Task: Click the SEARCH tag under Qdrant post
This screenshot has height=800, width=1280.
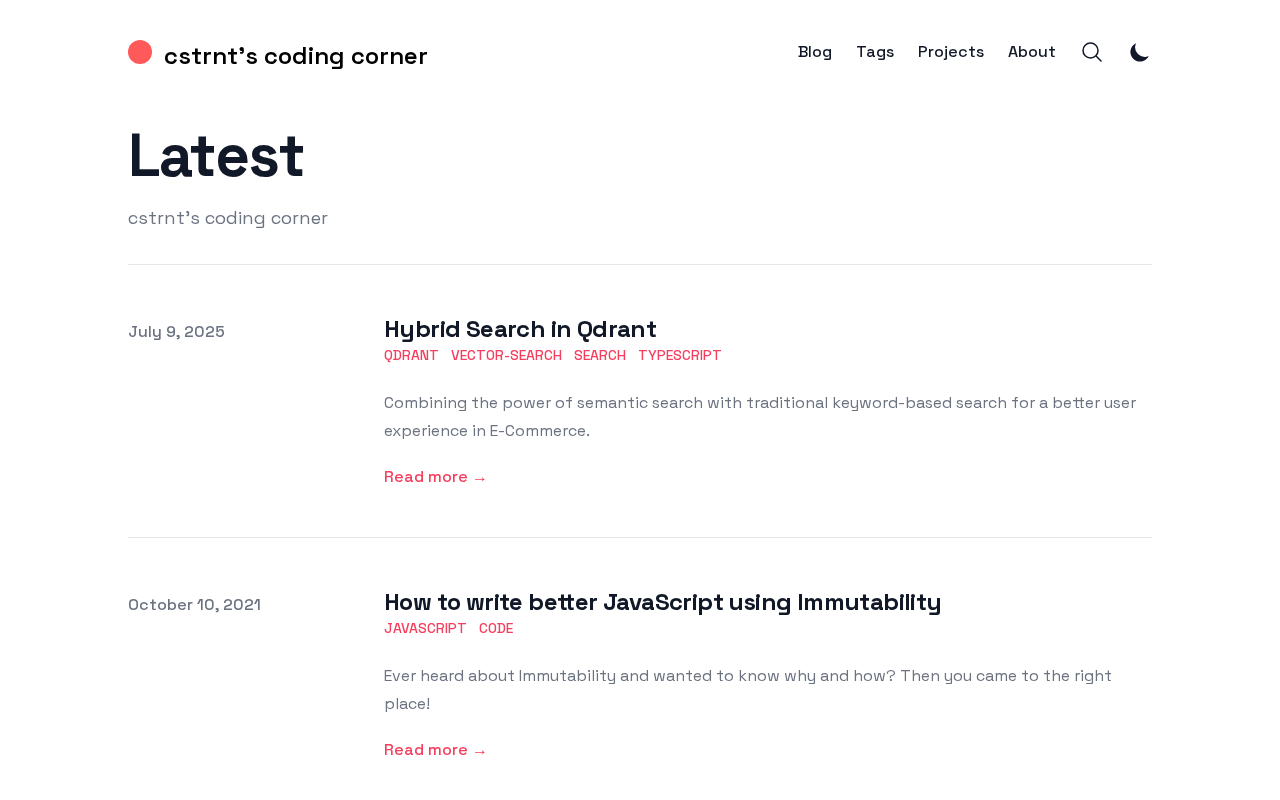Action: coord(600,355)
